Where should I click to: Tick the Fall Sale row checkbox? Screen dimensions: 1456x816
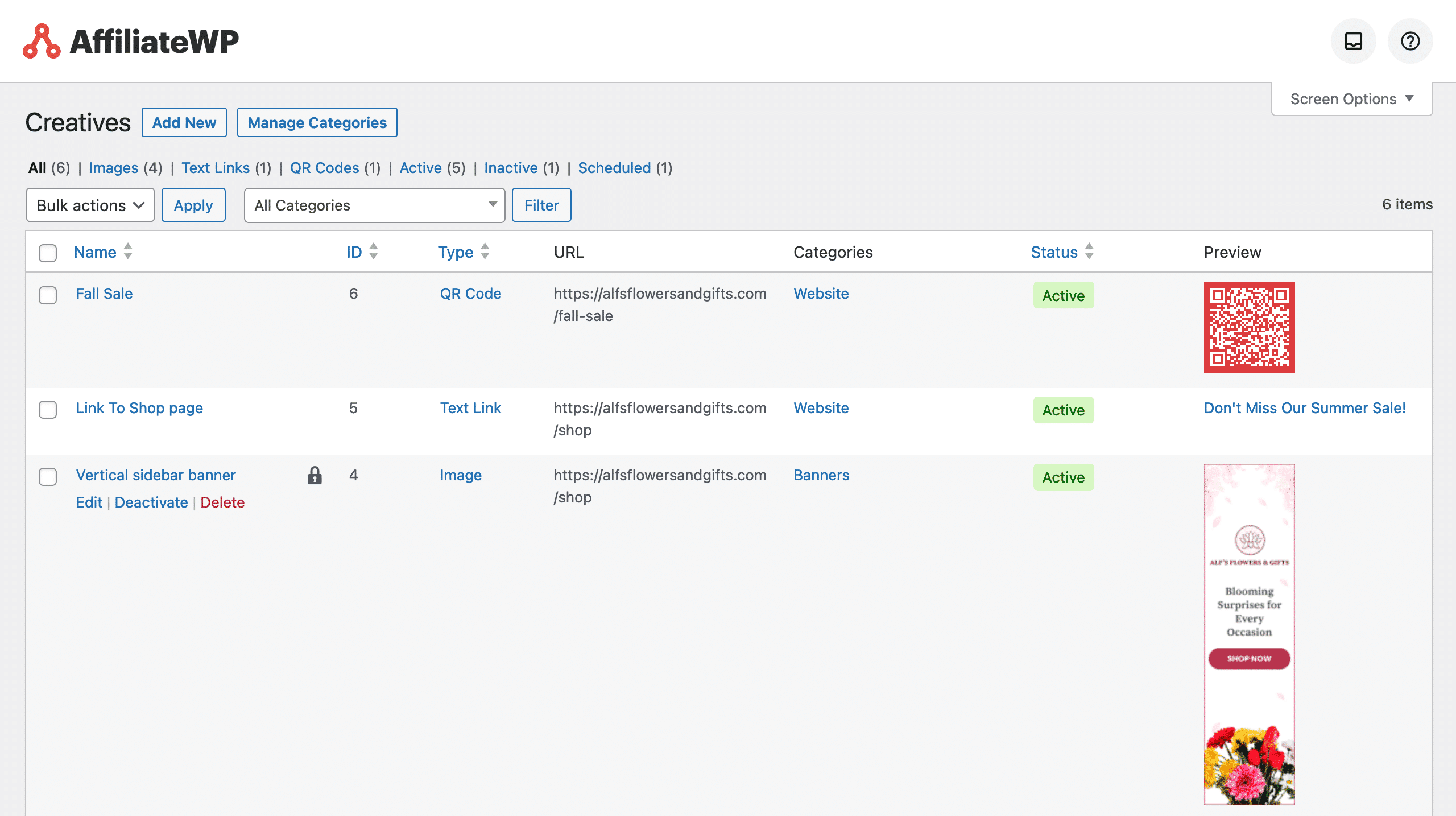tap(48, 295)
